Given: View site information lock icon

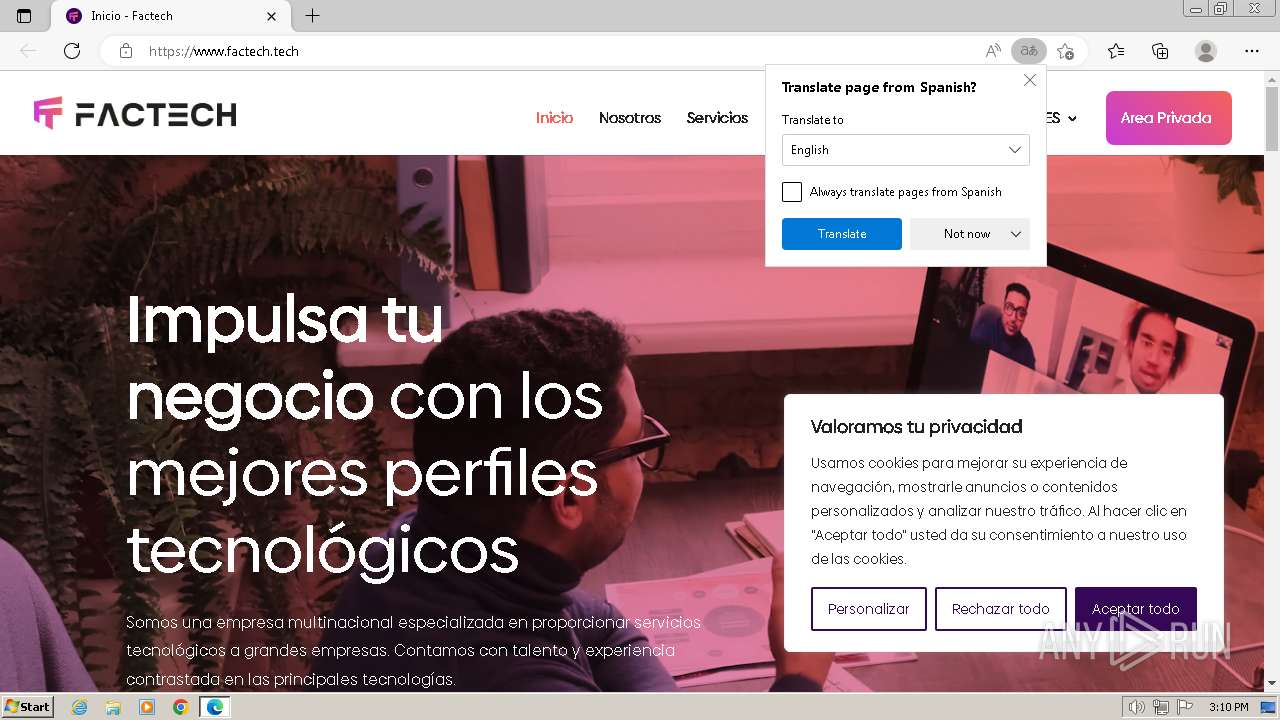Looking at the screenshot, I should (126, 51).
